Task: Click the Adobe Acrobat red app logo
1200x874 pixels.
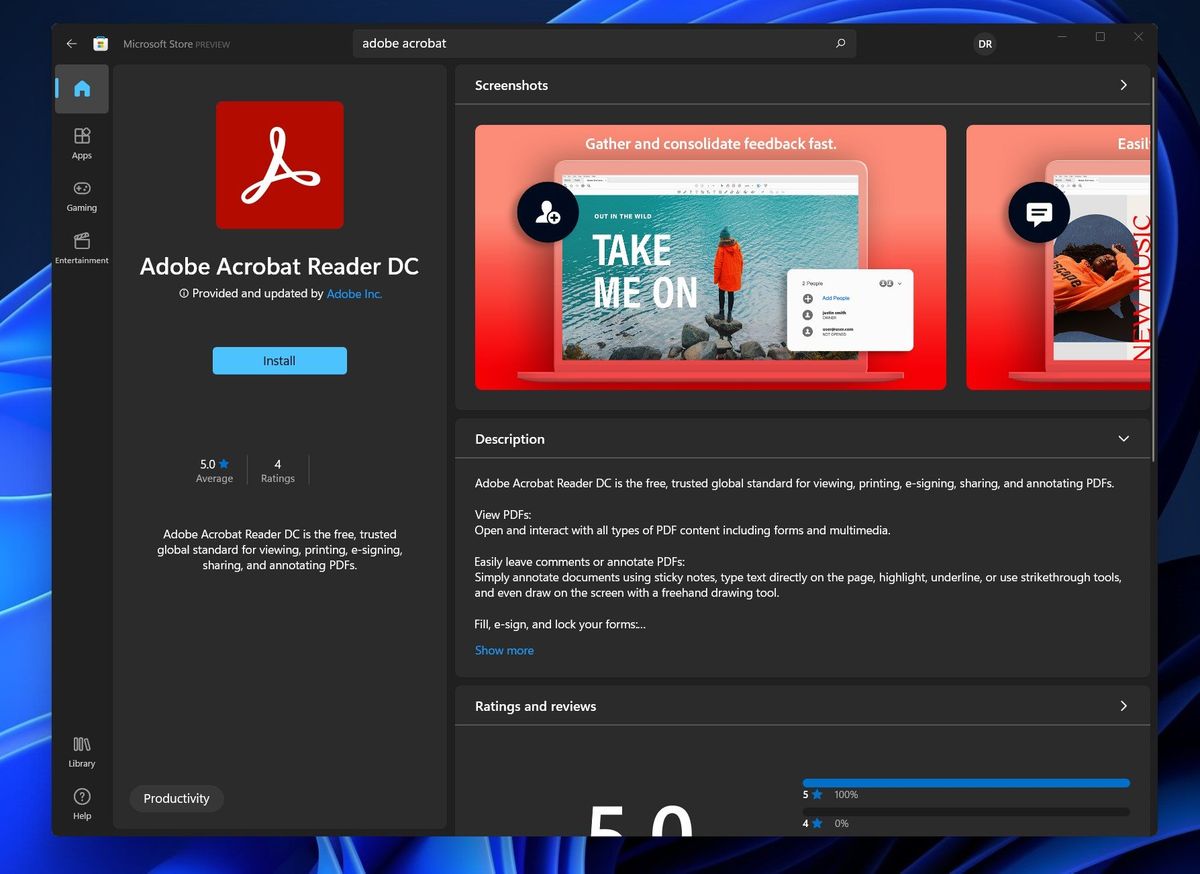Action: tap(279, 165)
